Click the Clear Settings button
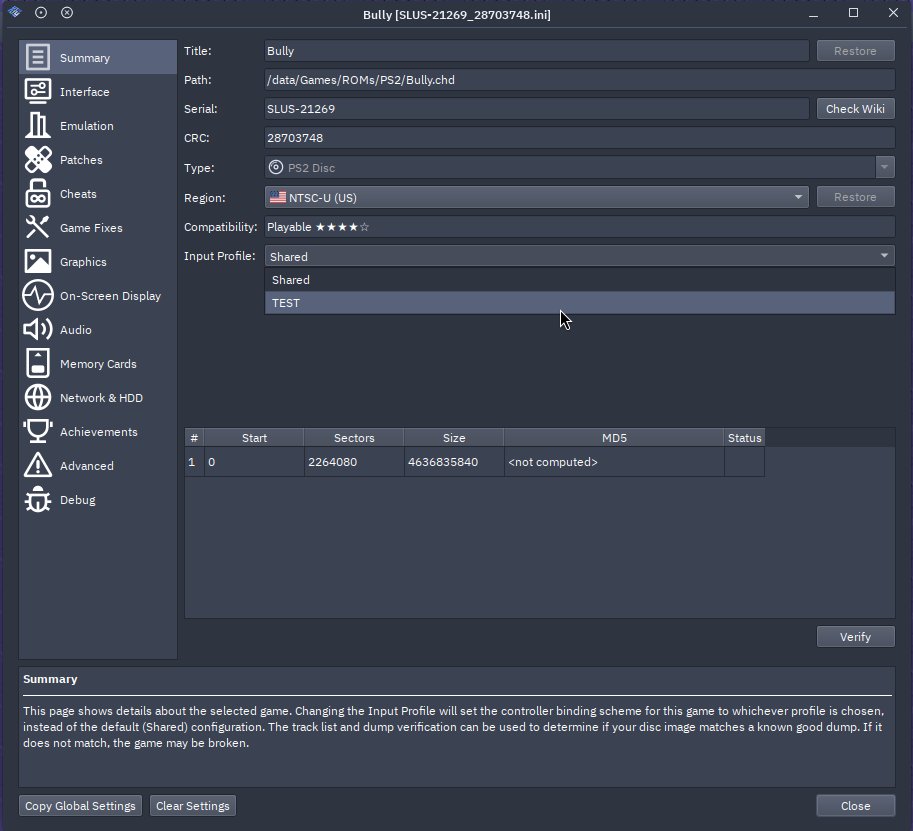 click(193, 806)
